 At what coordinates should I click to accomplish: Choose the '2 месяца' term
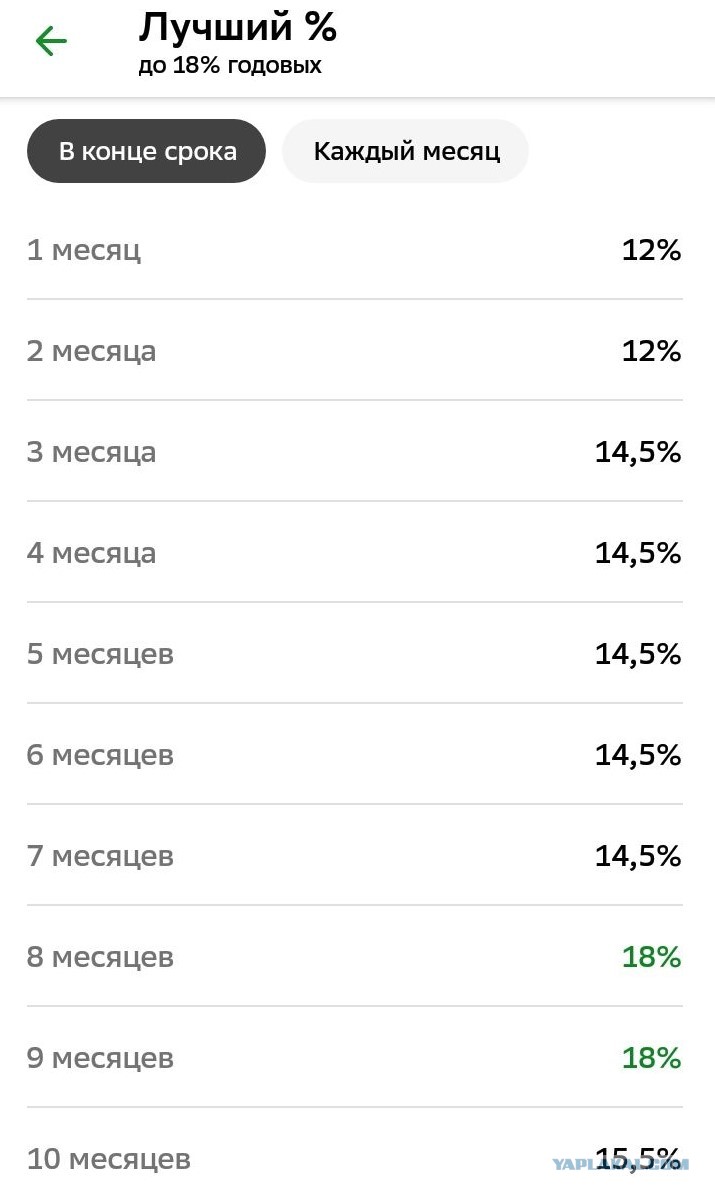pos(355,350)
